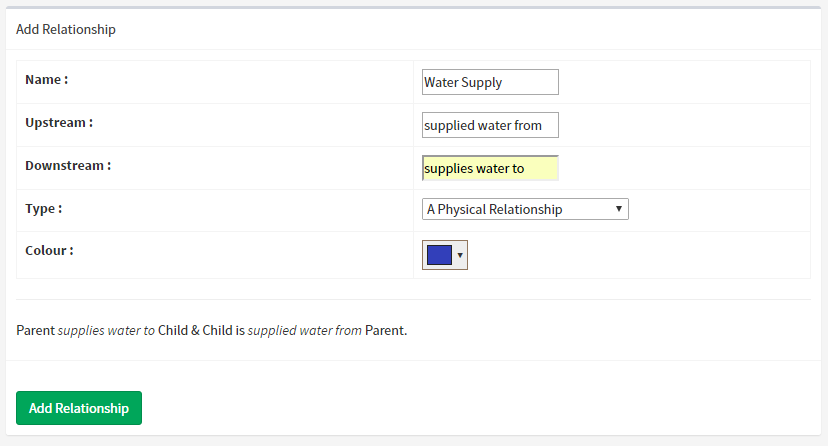828x446 pixels.
Task: Click the Name label
Action: tap(47, 79)
